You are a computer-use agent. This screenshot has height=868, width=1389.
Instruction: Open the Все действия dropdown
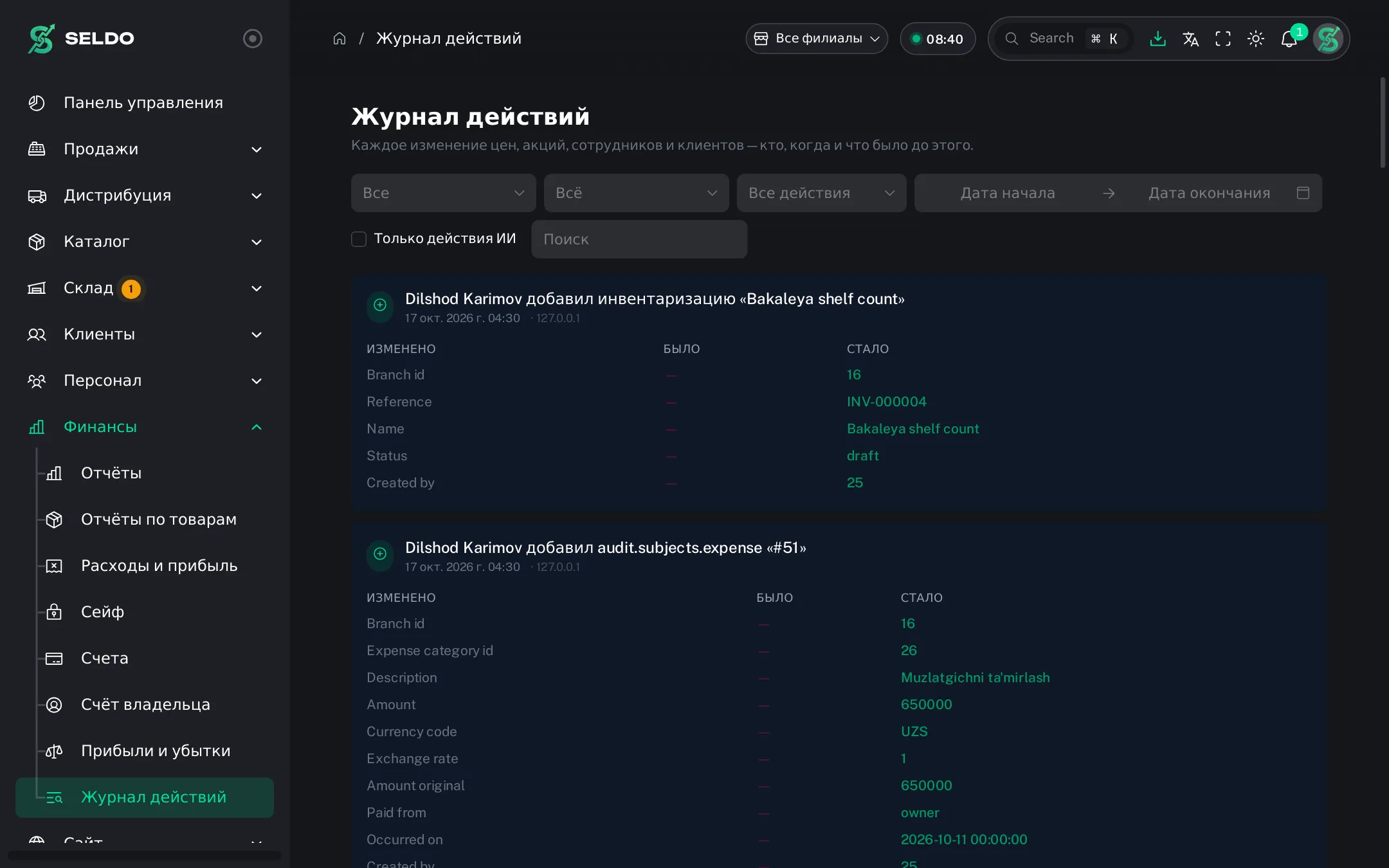(x=822, y=193)
